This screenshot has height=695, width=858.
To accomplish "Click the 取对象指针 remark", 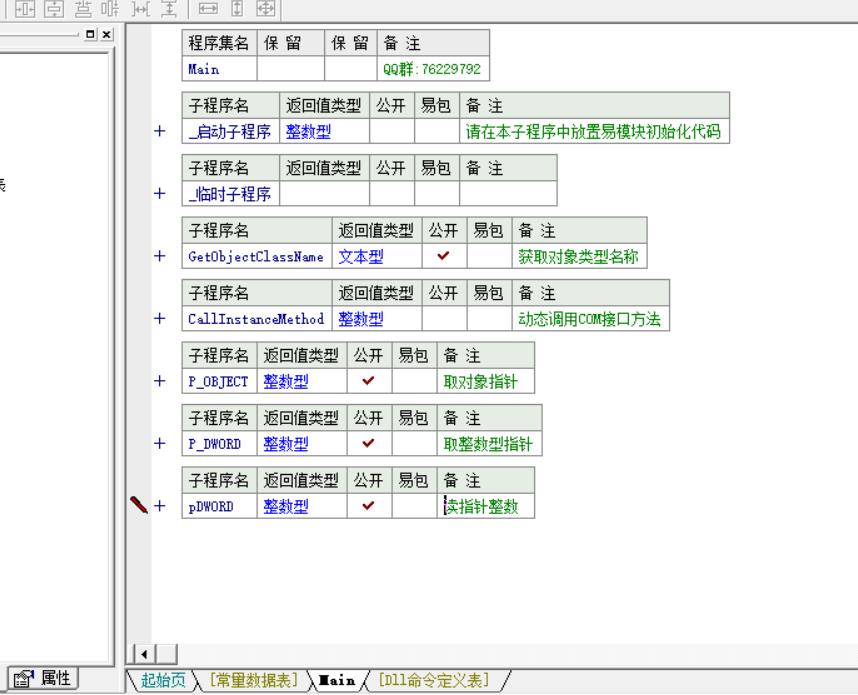I will 485,381.
